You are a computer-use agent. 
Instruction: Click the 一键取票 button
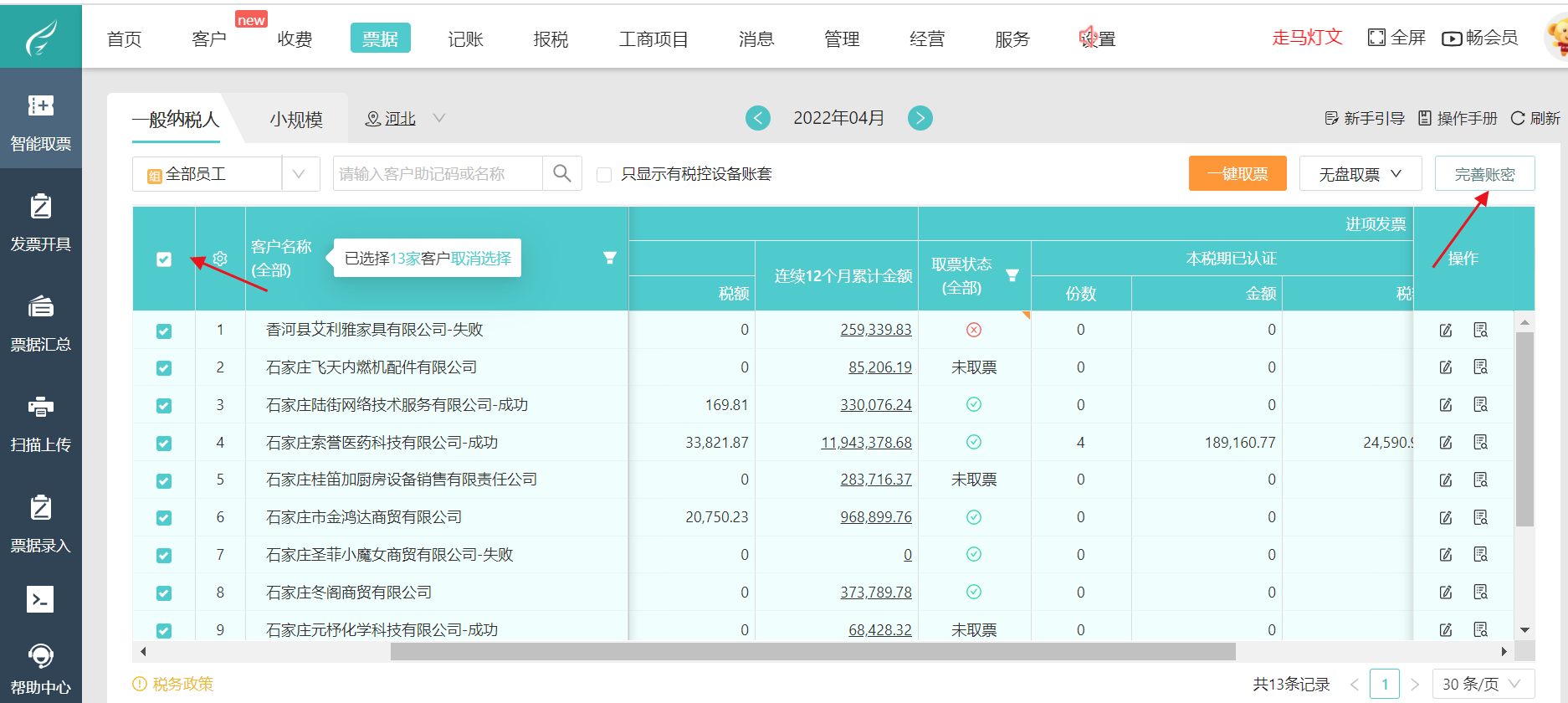pos(1237,174)
